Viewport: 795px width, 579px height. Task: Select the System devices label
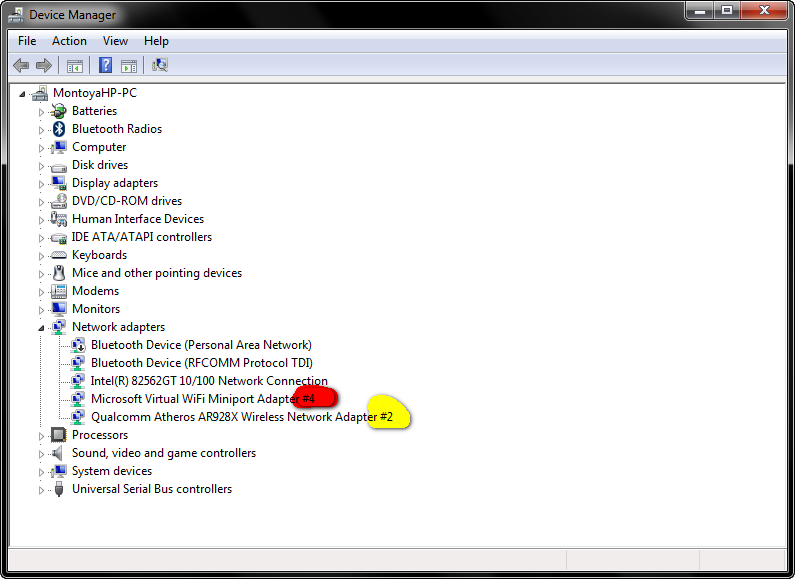pos(112,471)
